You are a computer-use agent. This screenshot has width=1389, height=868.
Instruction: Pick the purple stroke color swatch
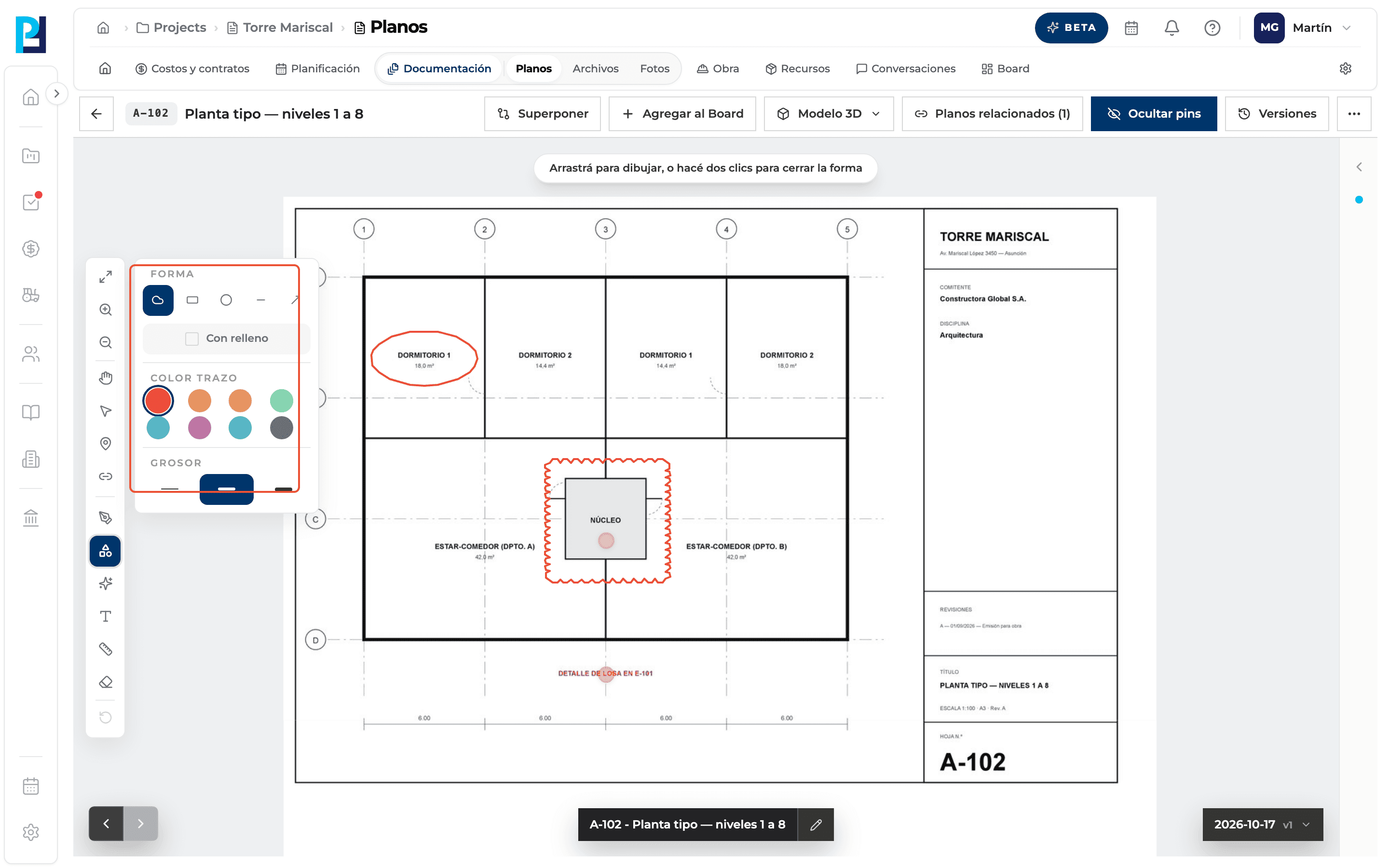pyautogui.click(x=200, y=428)
